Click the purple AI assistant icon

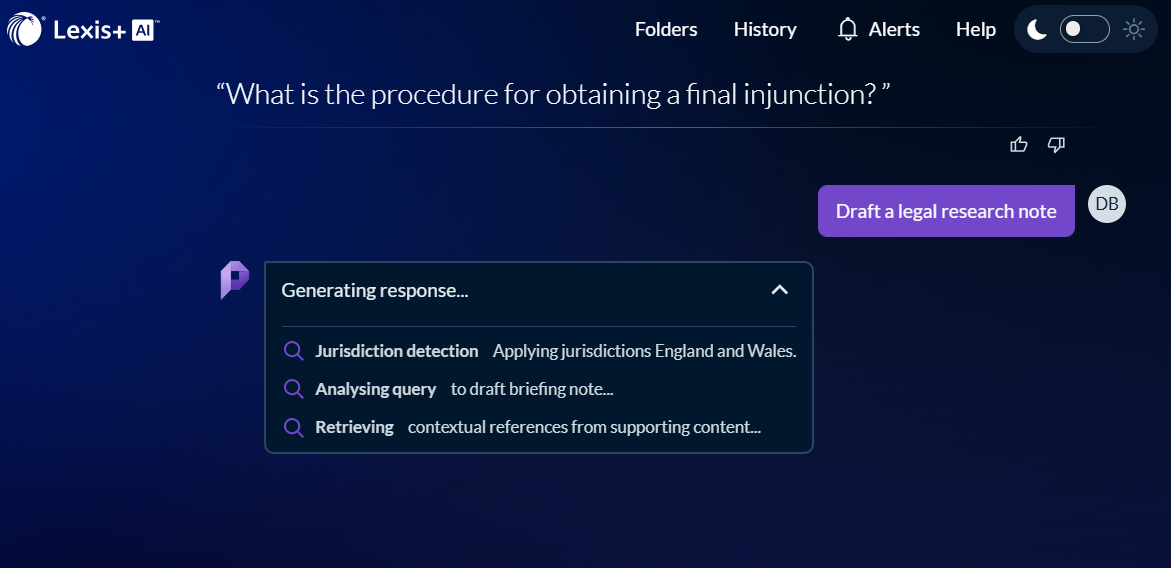click(234, 280)
